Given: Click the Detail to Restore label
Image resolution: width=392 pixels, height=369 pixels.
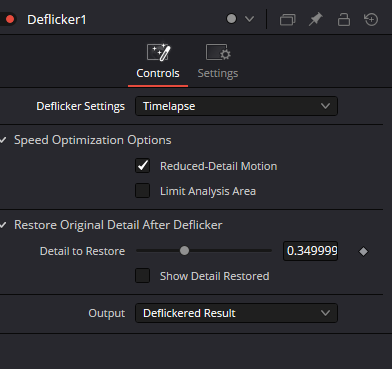Looking at the screenshot, I should (x=82, y=251).
